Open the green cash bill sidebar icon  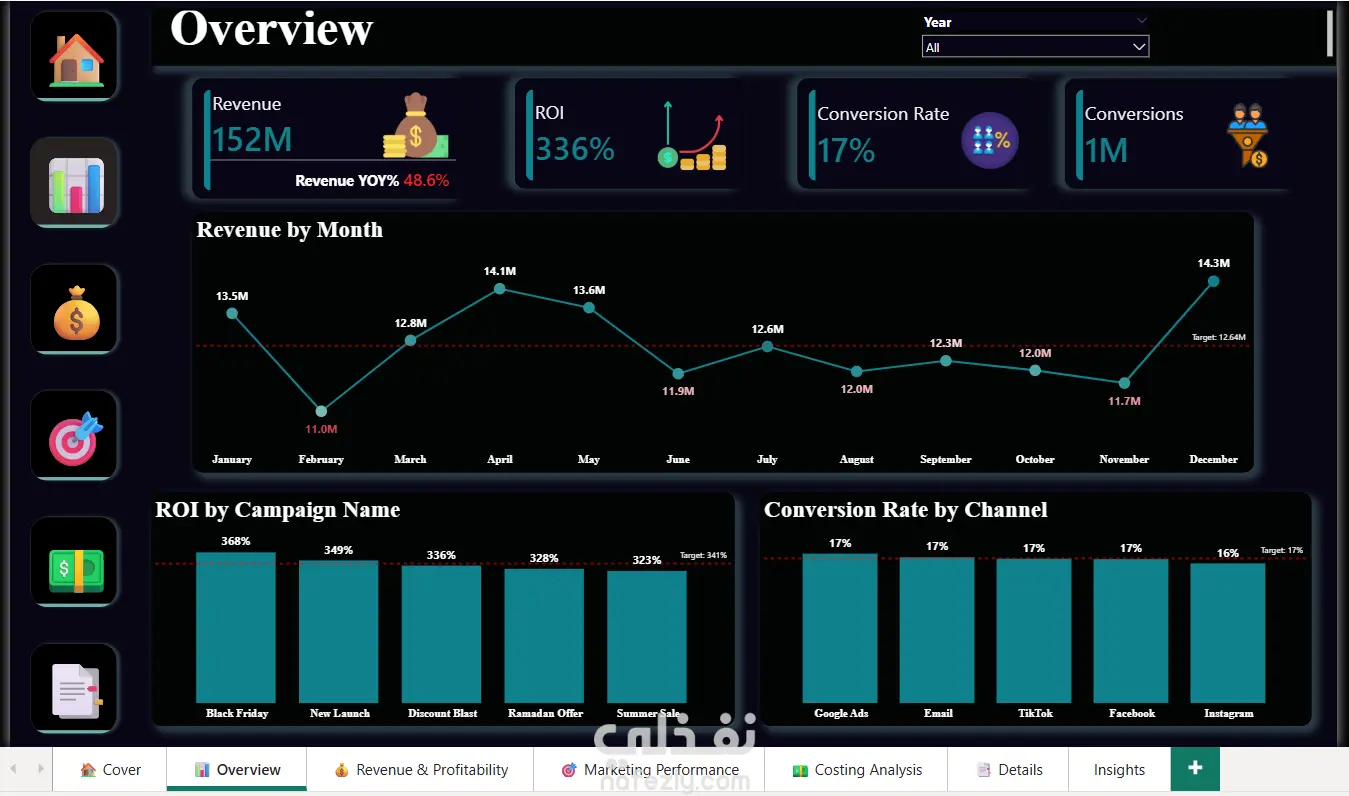tap(76, 563)
